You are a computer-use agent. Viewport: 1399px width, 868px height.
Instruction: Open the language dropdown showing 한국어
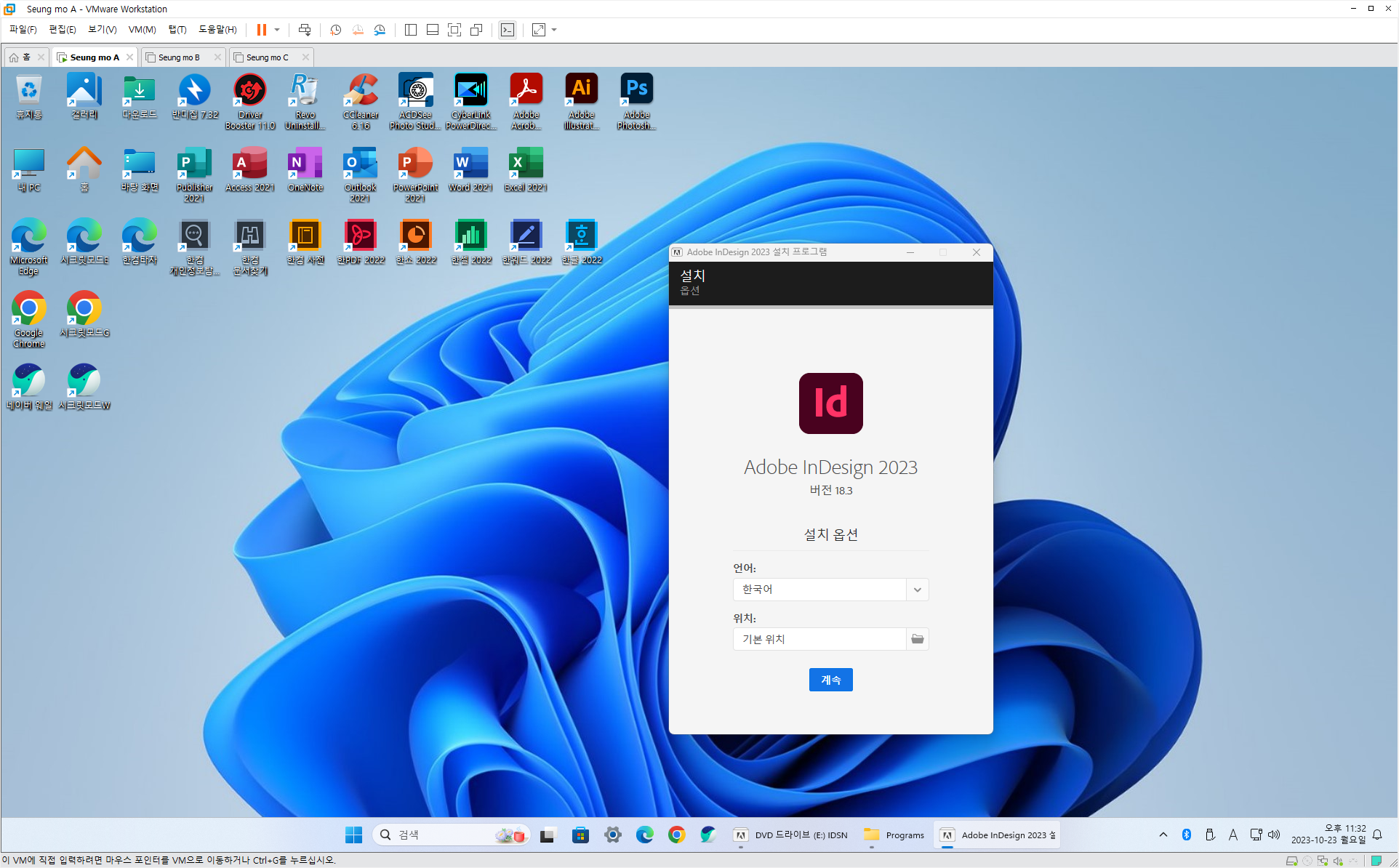click(x=917, y=590)
